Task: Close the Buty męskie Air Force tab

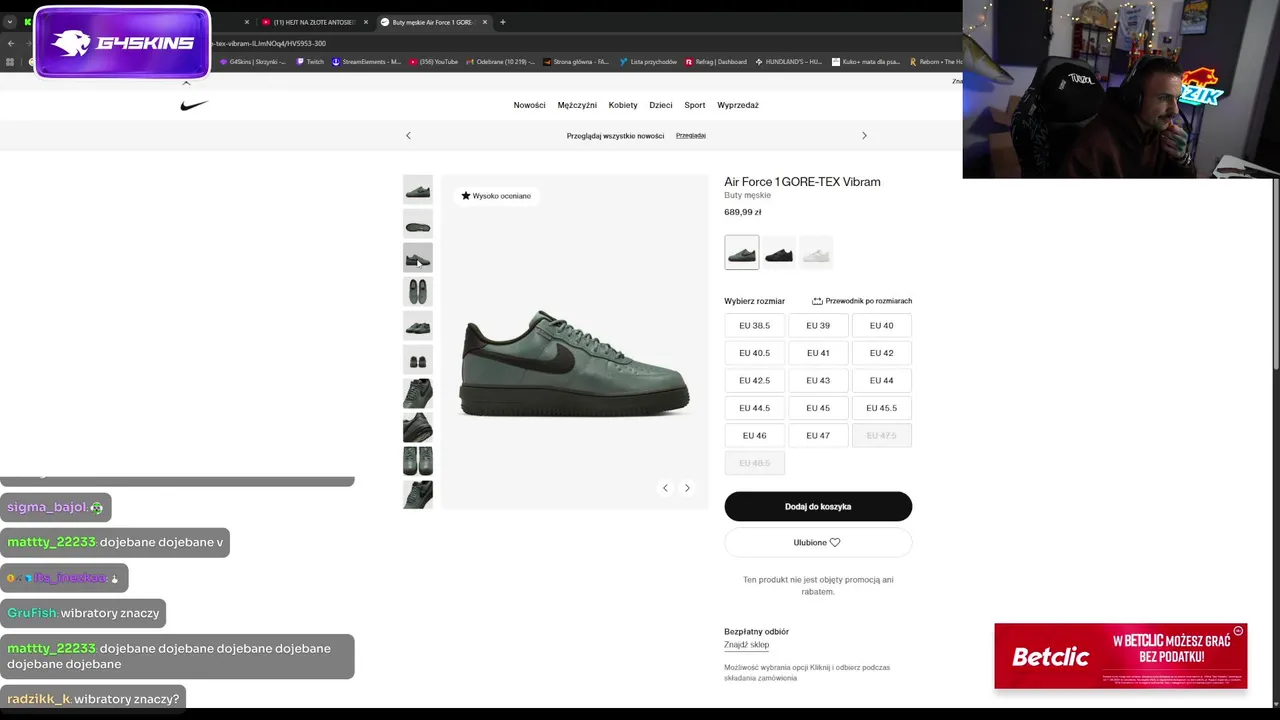Action: click(484, 22)
